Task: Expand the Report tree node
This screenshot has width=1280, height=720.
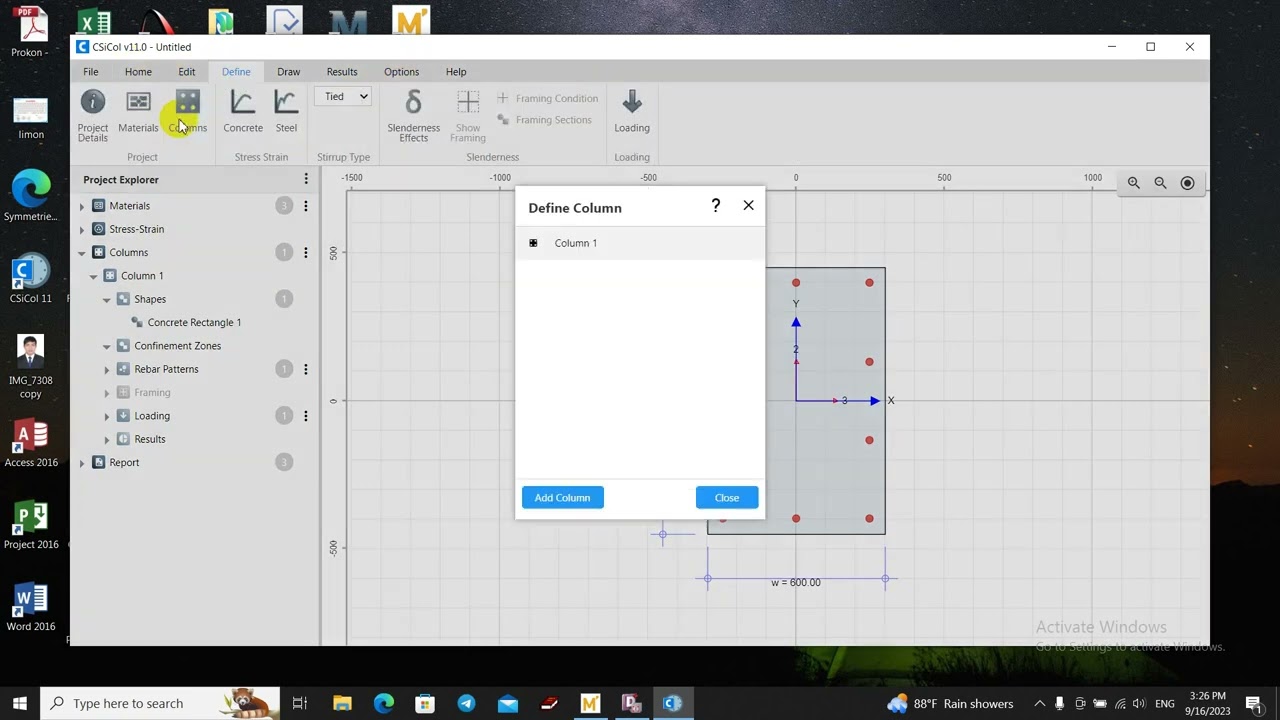Action: click(x=82, y=463)
